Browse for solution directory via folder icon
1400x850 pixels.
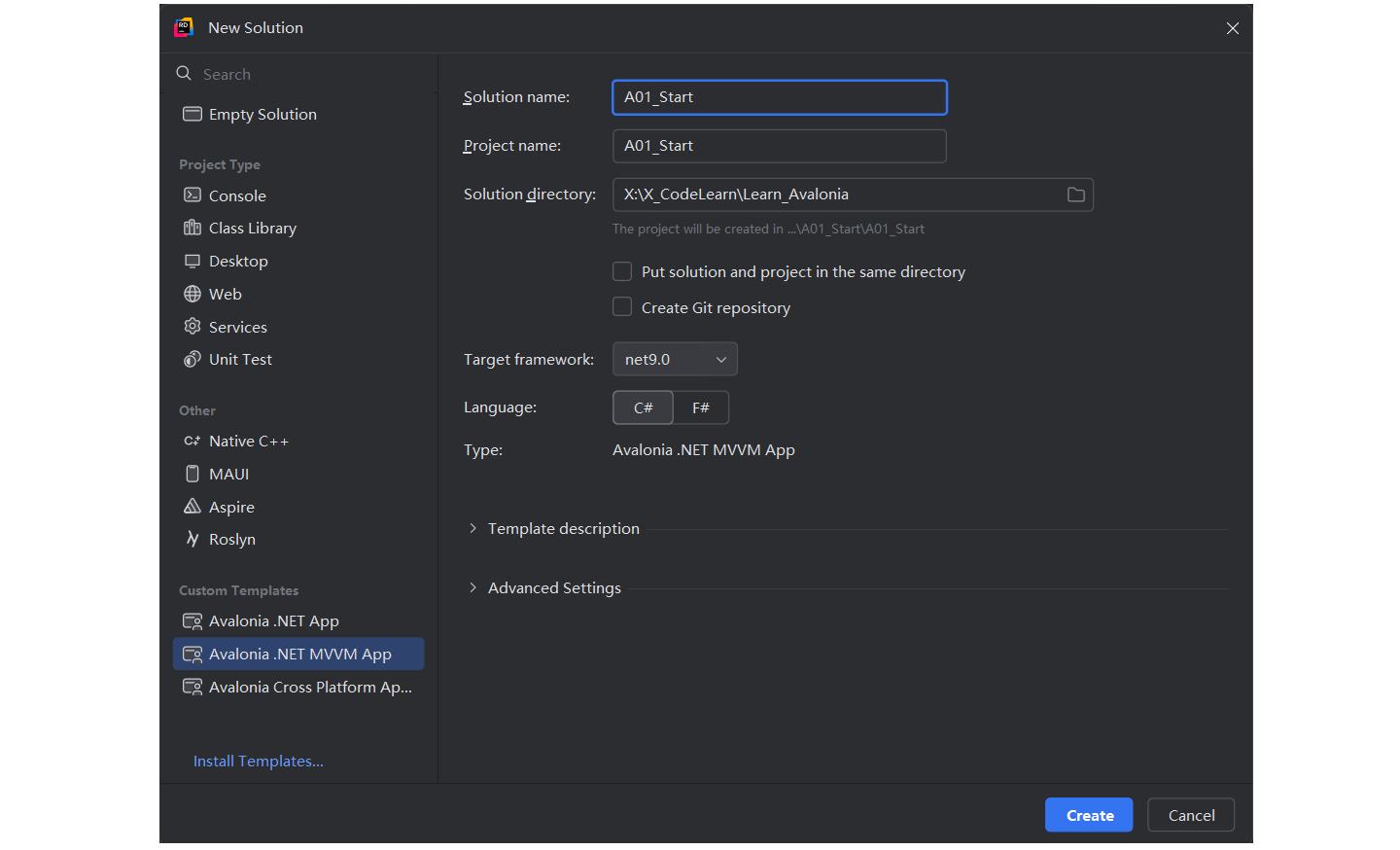[x=1076, y=195]
